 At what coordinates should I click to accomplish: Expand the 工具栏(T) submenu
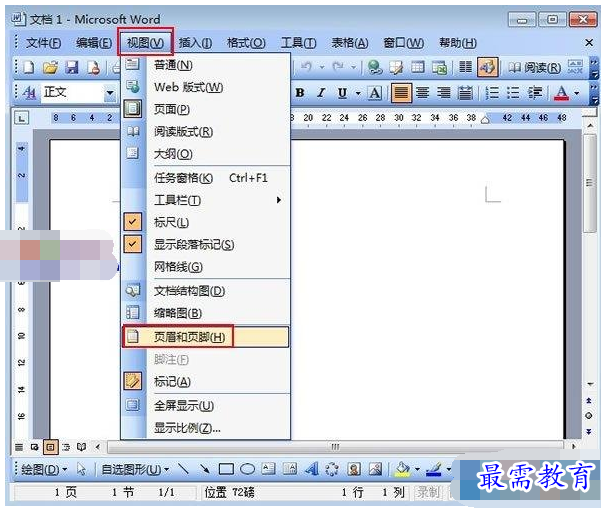[x=205, y=200]
